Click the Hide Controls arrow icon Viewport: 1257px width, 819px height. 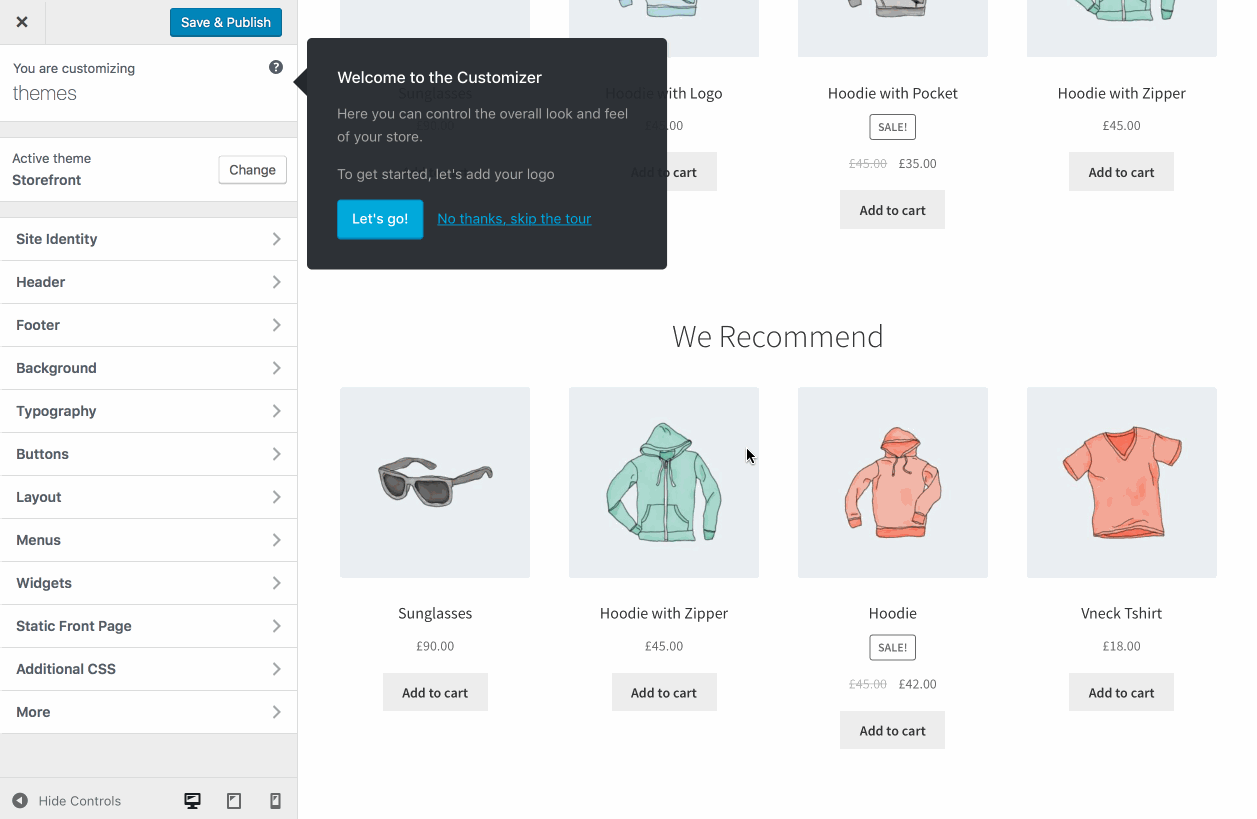click(x=20, y=801)
